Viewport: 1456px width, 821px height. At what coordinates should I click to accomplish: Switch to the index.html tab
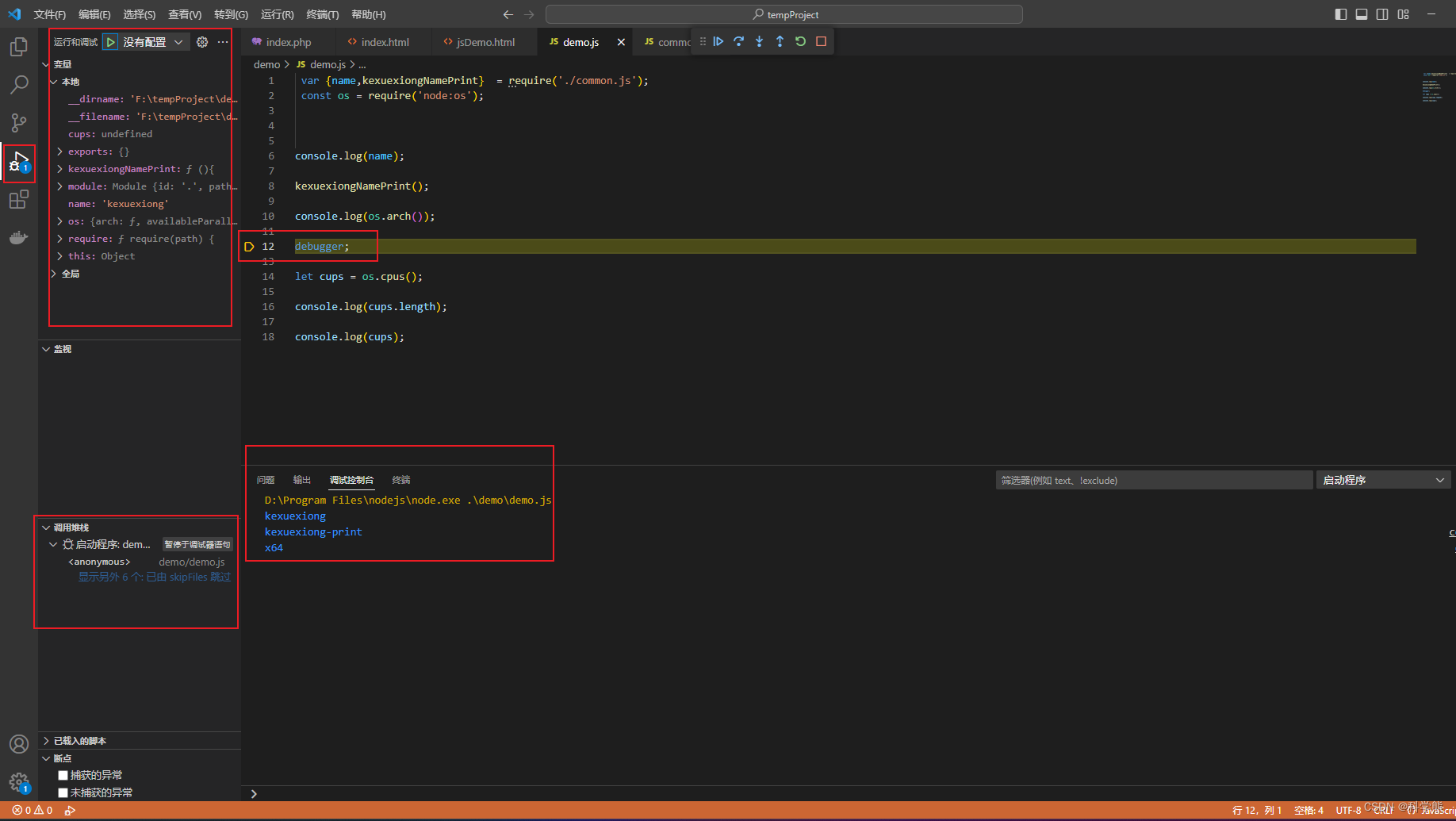click(x=385, y=42)
